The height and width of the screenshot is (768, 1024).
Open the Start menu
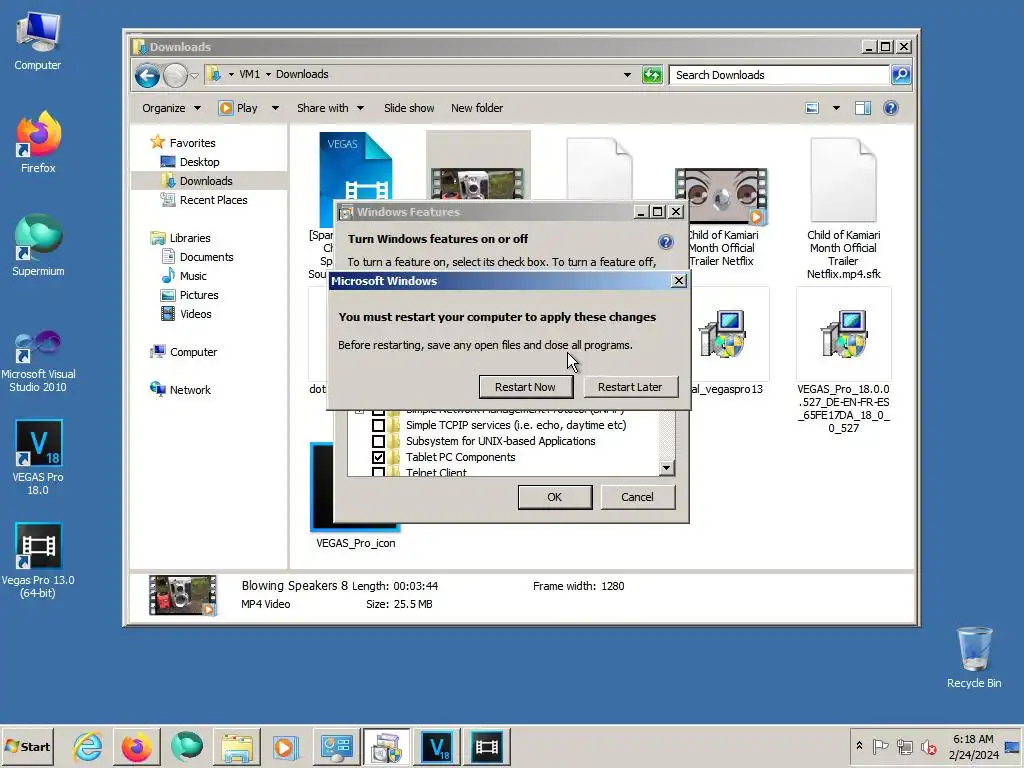coord(27,746)
